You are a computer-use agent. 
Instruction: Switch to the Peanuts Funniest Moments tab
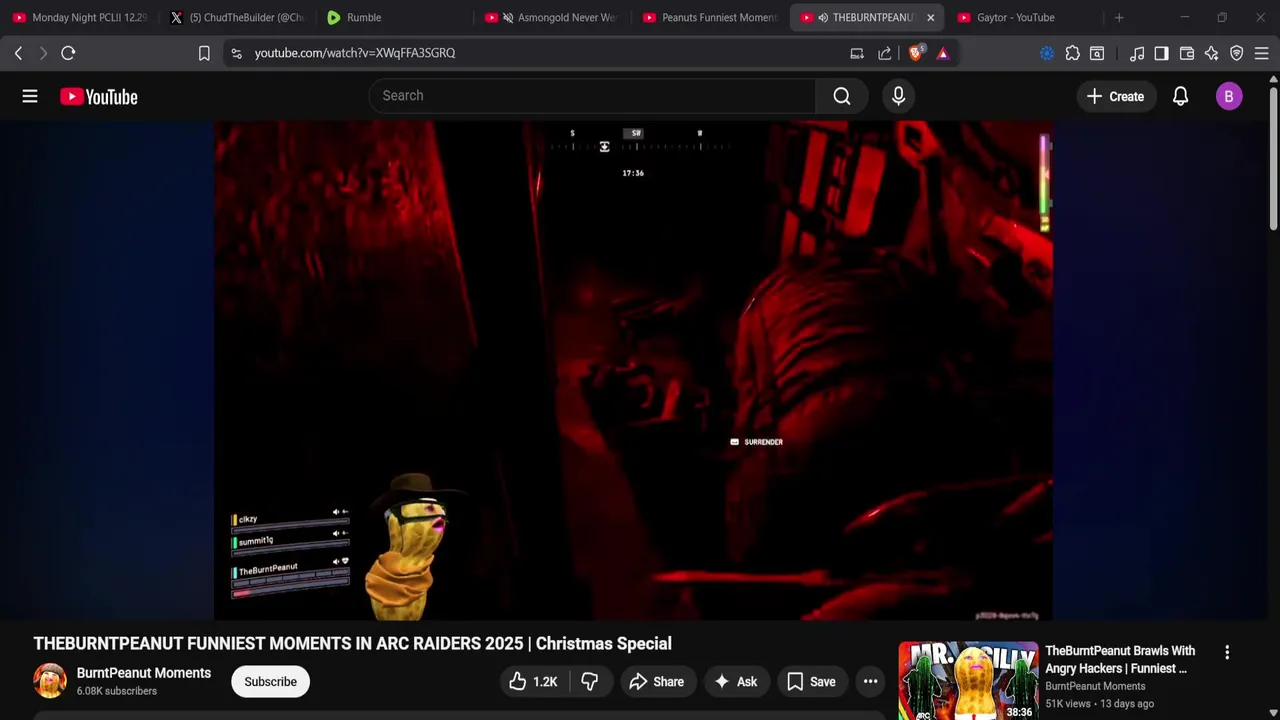[709, 17]
